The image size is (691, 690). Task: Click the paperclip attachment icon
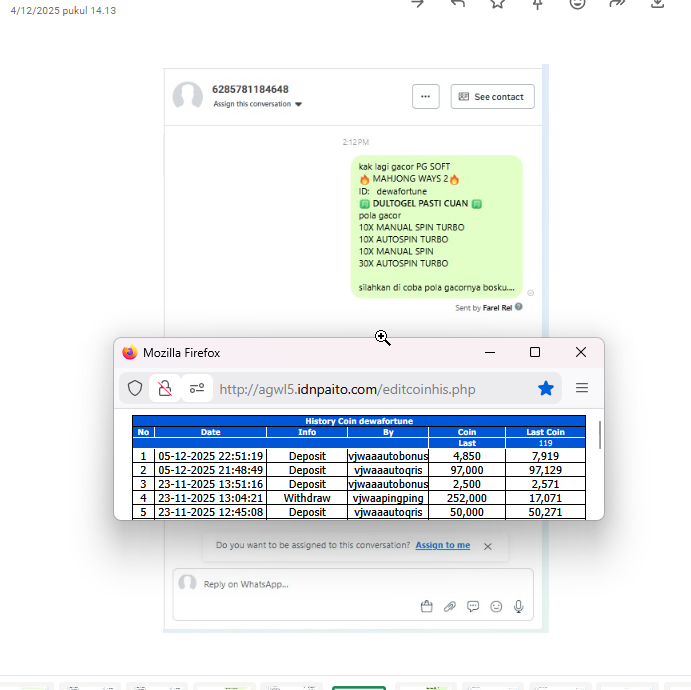450,607
